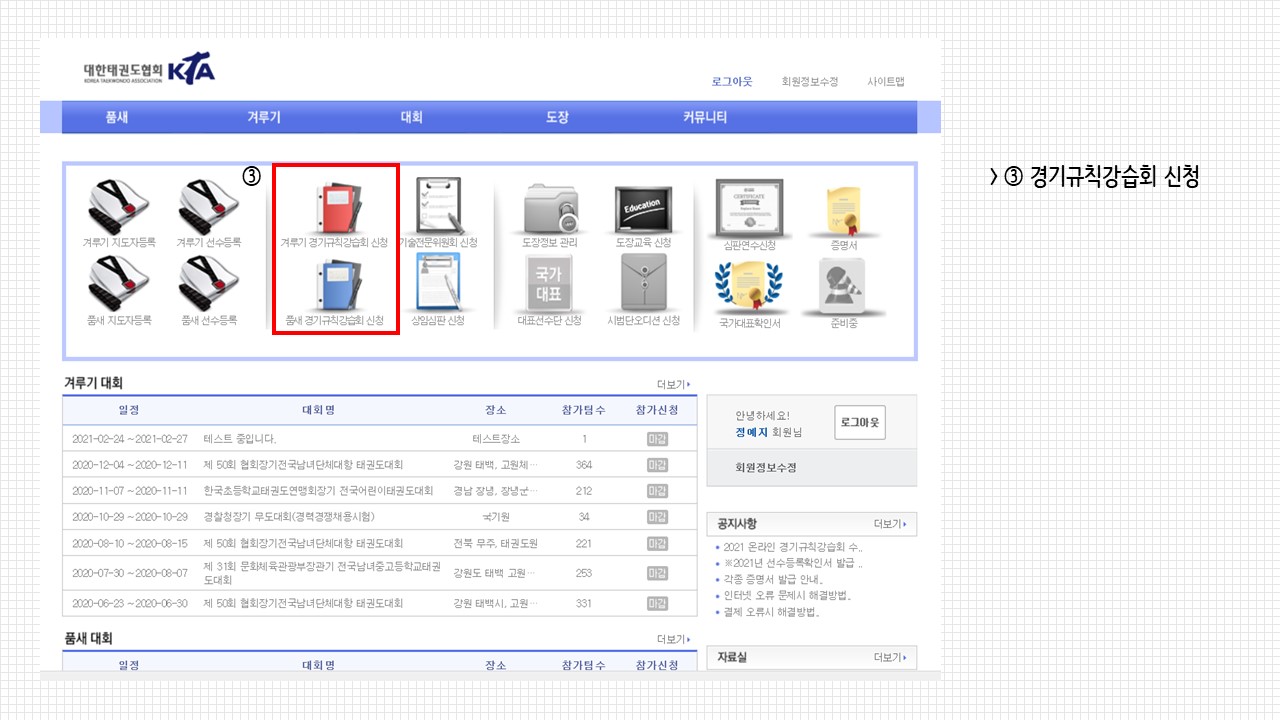Screen dimensions: 1280x720
Task: Open 한국초등학교태권도연맹회장기 전국어린이태권도대회
Action: coord(319,491)
